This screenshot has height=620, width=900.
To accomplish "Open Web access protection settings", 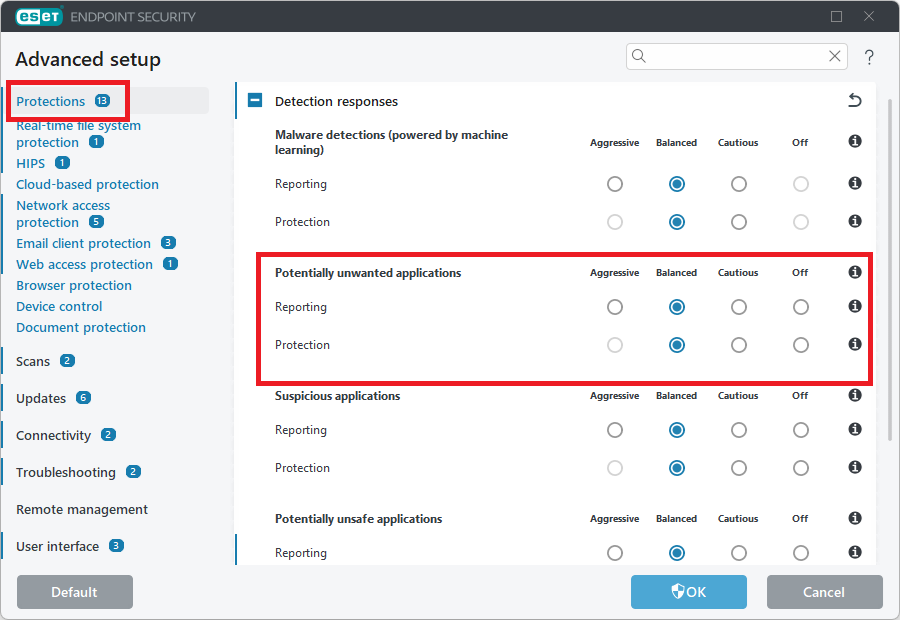I will [84, 265].
